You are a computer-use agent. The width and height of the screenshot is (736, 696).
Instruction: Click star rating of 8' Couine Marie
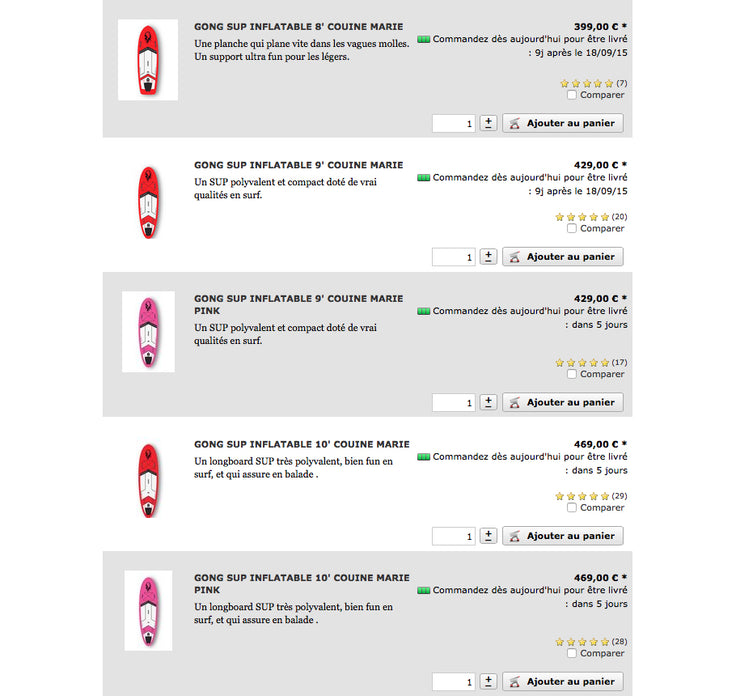tap(586, 83)
